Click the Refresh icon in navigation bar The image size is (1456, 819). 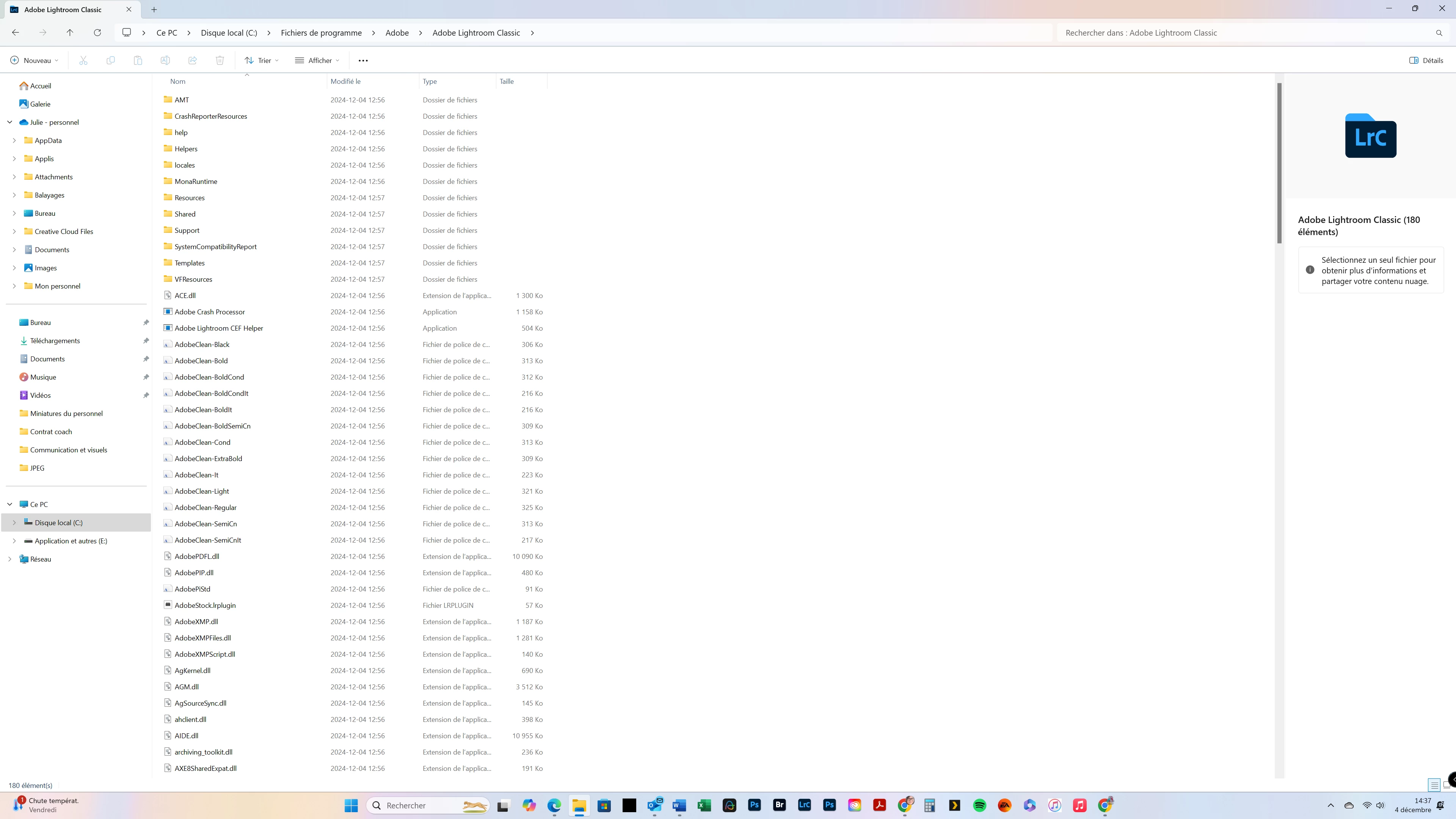97,33
